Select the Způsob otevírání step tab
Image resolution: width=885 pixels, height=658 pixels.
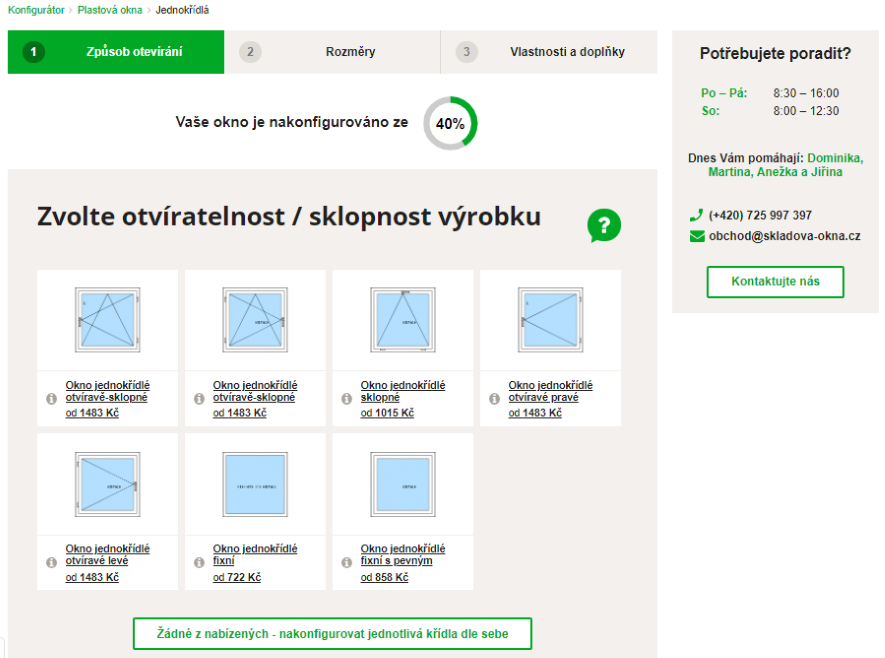pos(116,52)
